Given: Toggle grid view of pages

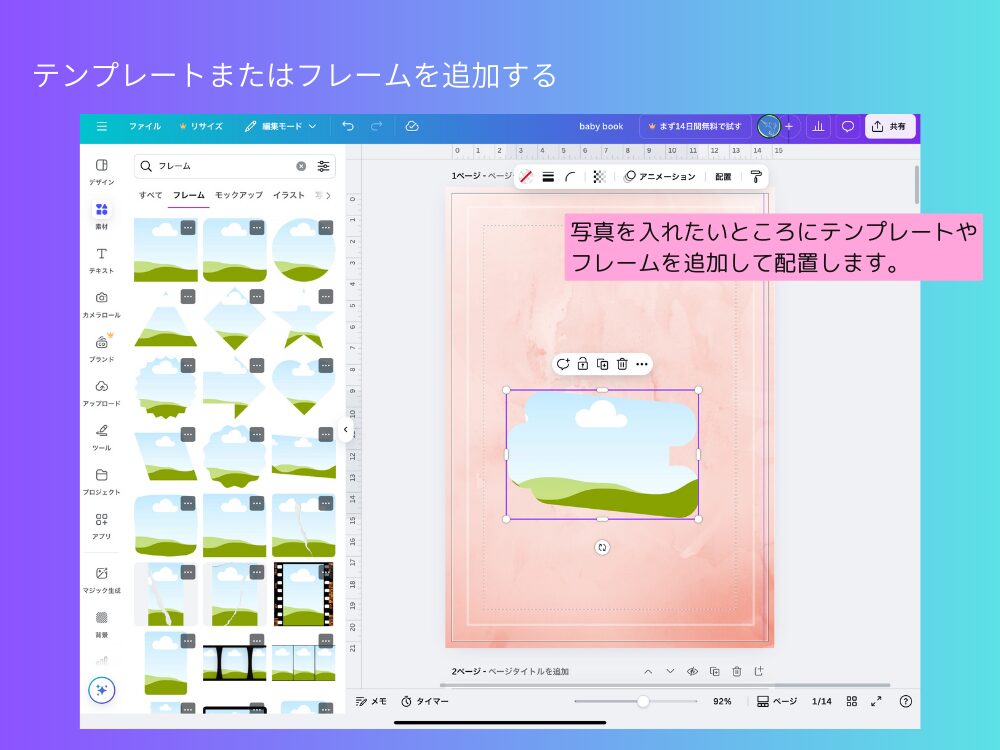Looking at the screenshot, I should [853, 701].
